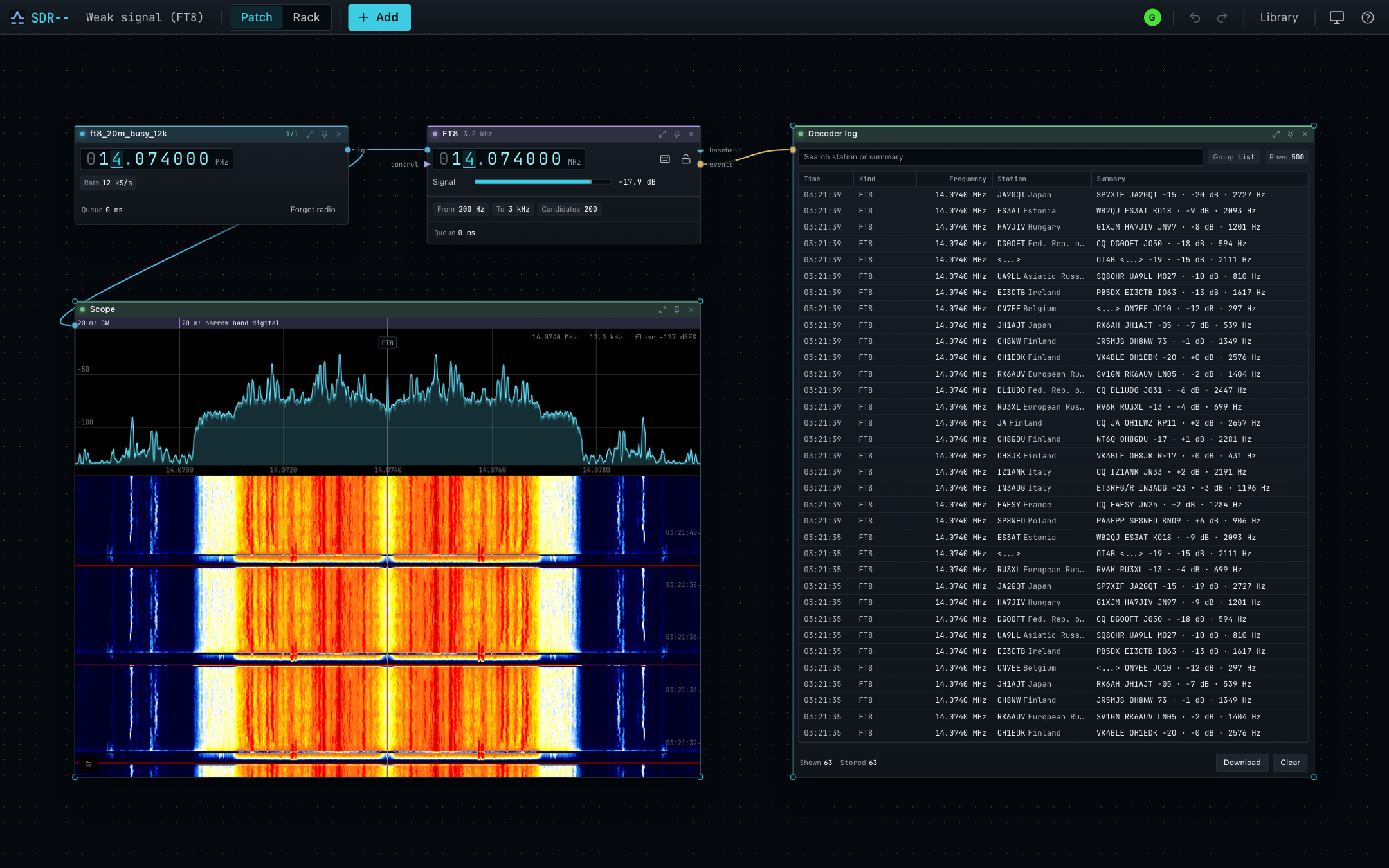The height and width of the screenshot is (868, 1389).
Task: Click the 1/1 indicator on the source node
Action: 292,134
